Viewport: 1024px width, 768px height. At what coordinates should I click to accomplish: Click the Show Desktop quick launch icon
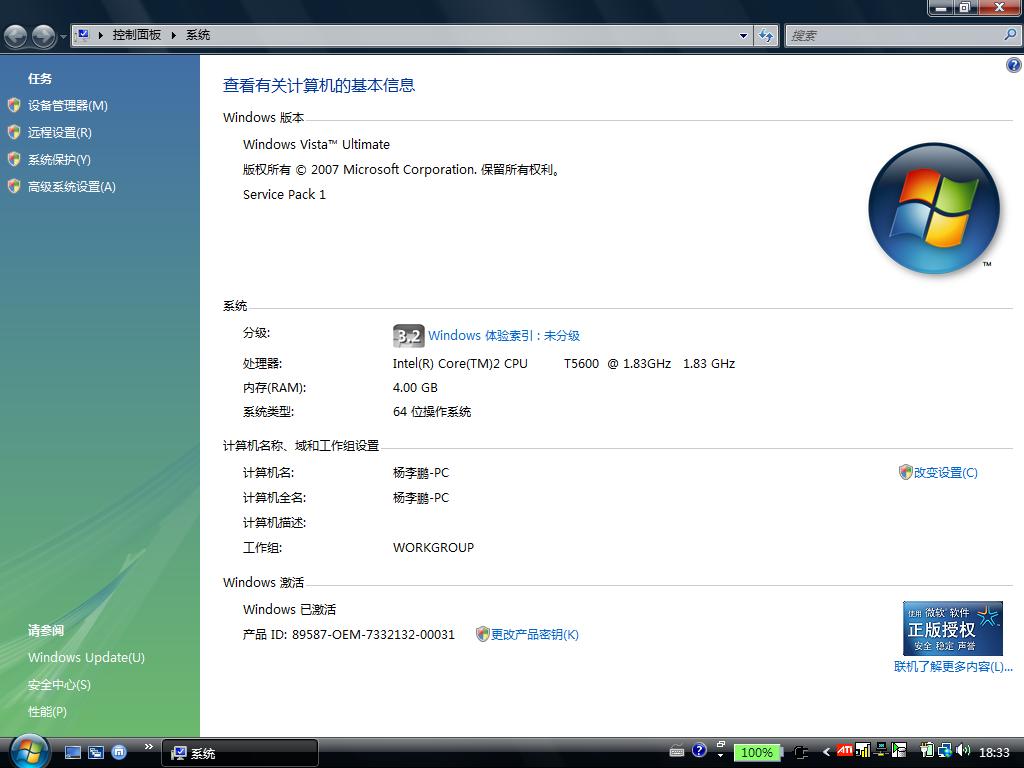point(73,752)
